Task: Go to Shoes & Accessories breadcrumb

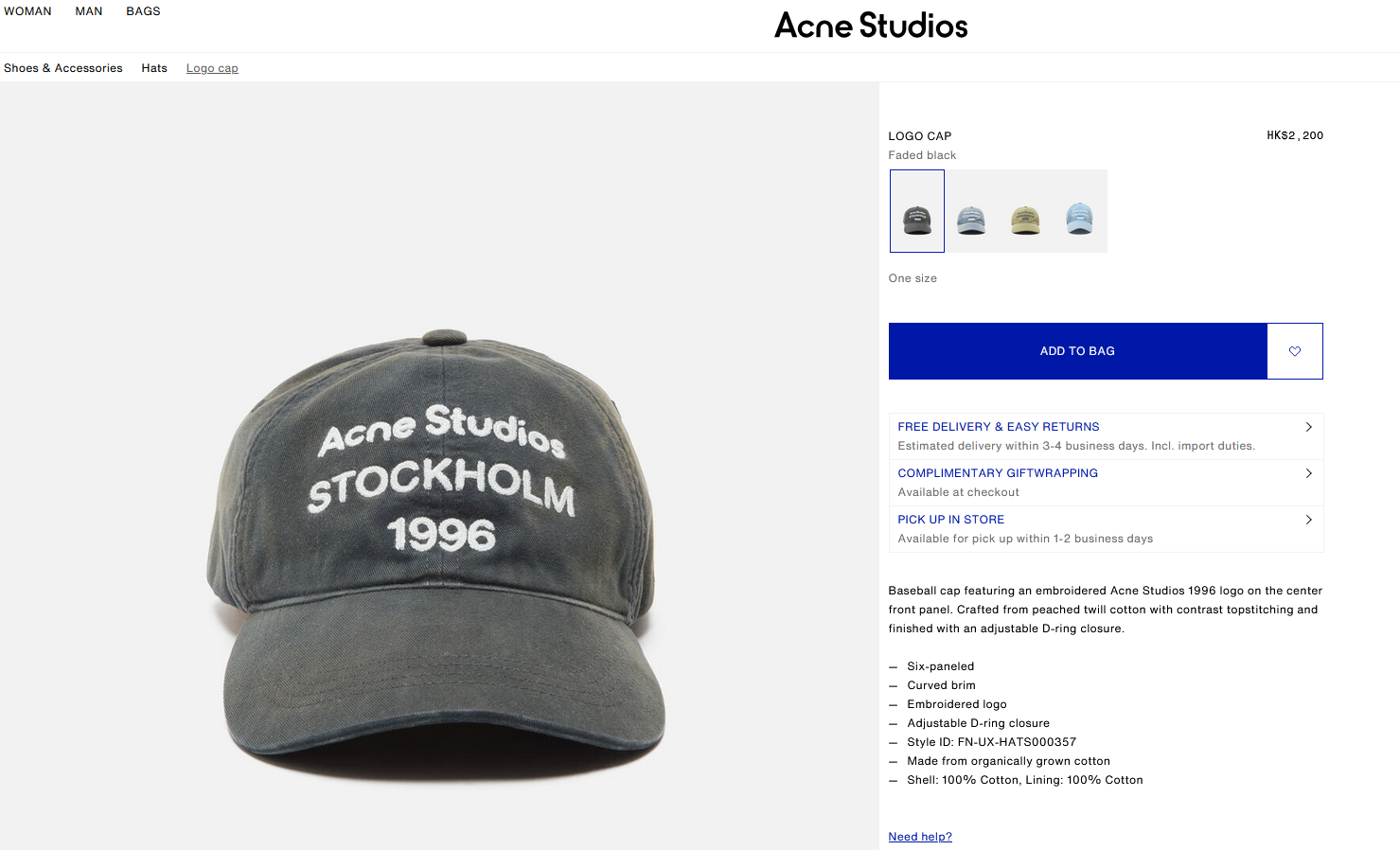Action: [x=63, y=68]
